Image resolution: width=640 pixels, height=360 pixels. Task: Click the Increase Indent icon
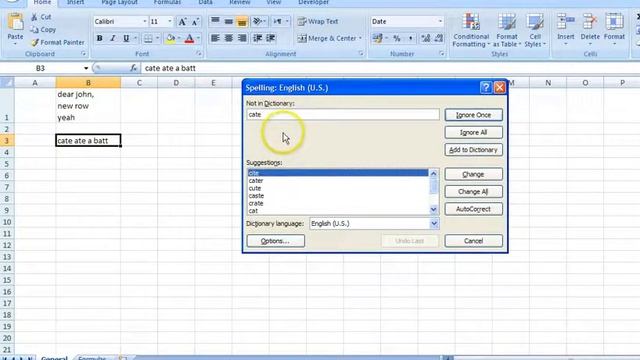tap(271, 38)
